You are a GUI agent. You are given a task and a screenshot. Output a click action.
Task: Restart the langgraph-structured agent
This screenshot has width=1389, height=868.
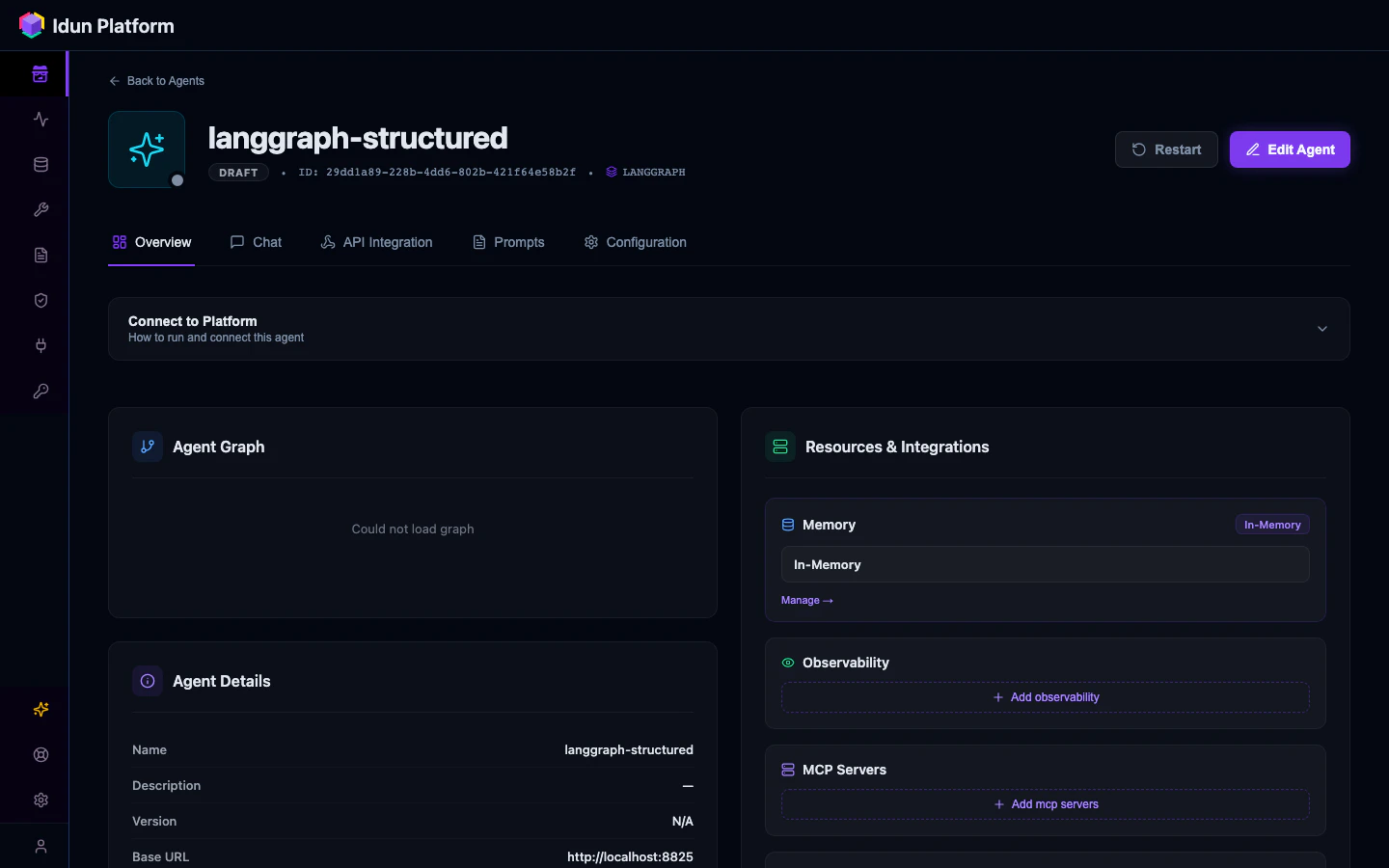(x=1166, y=149)
